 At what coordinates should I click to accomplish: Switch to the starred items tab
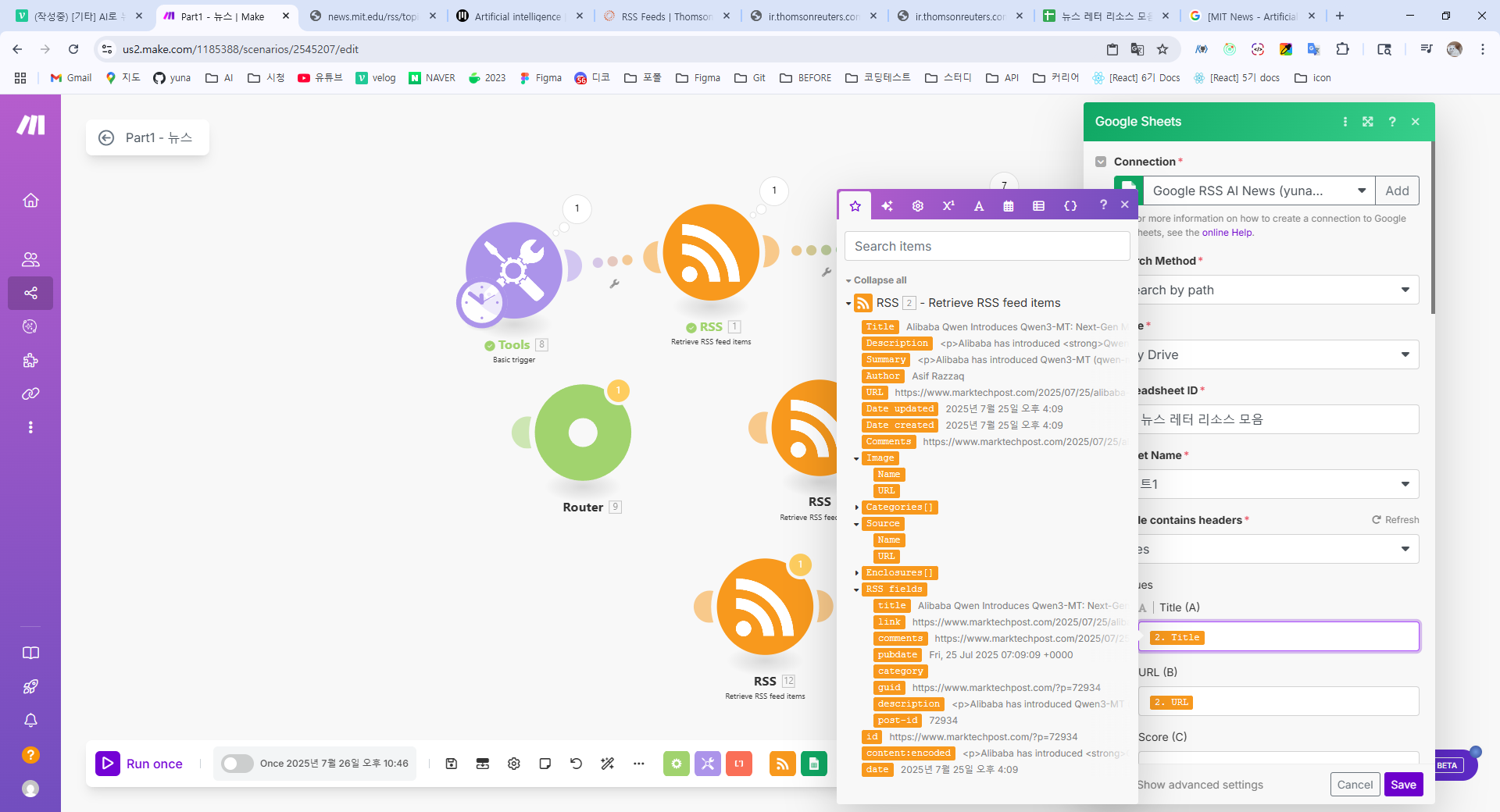pos(855,205)
